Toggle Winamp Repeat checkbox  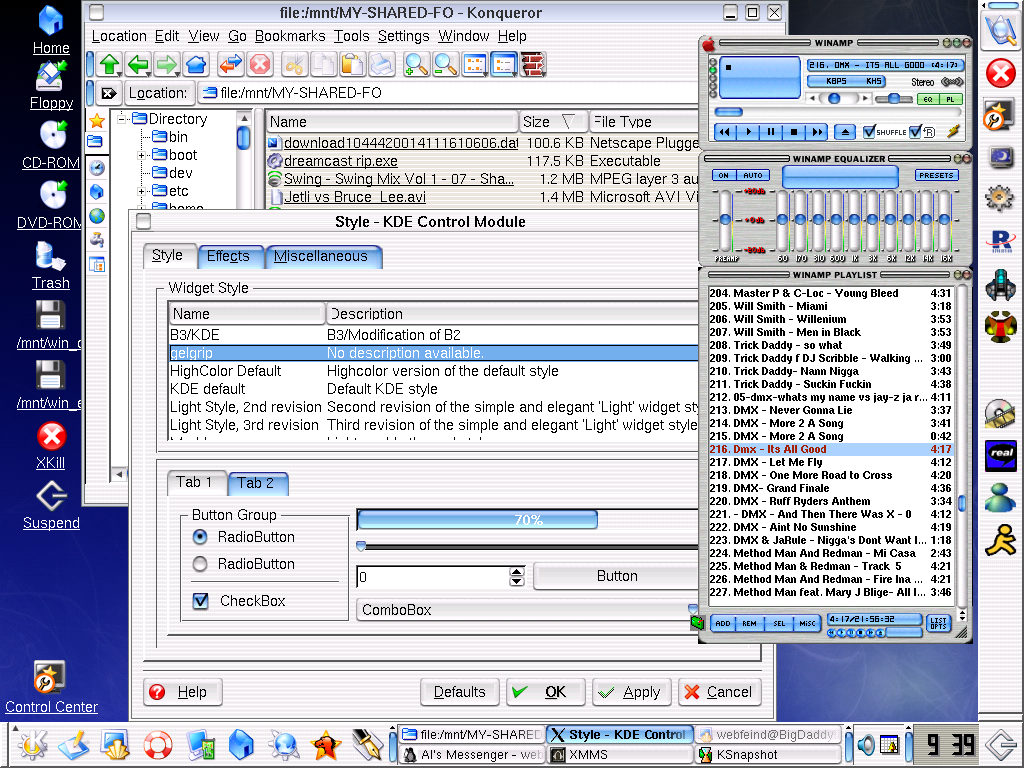pos(915,132)
